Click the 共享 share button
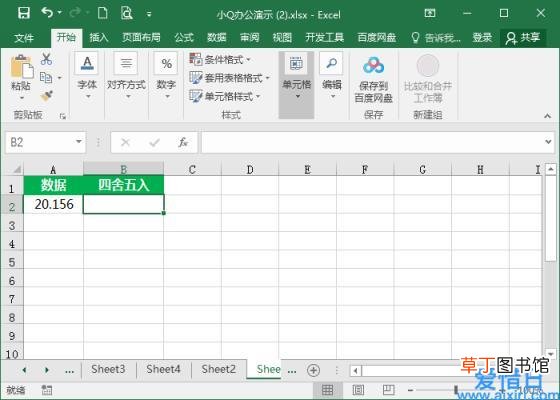 coord(523,38)
